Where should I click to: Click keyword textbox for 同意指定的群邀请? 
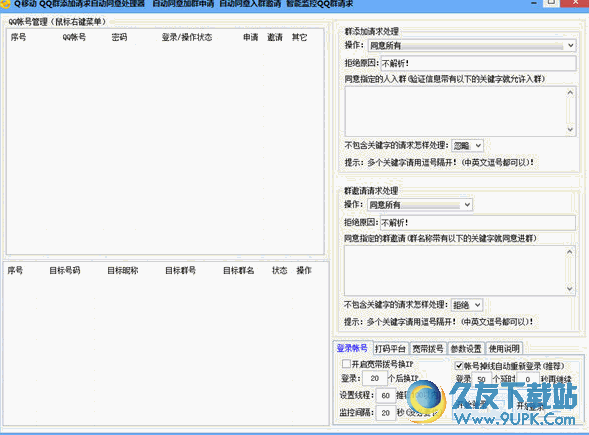(x=459, y=270)
